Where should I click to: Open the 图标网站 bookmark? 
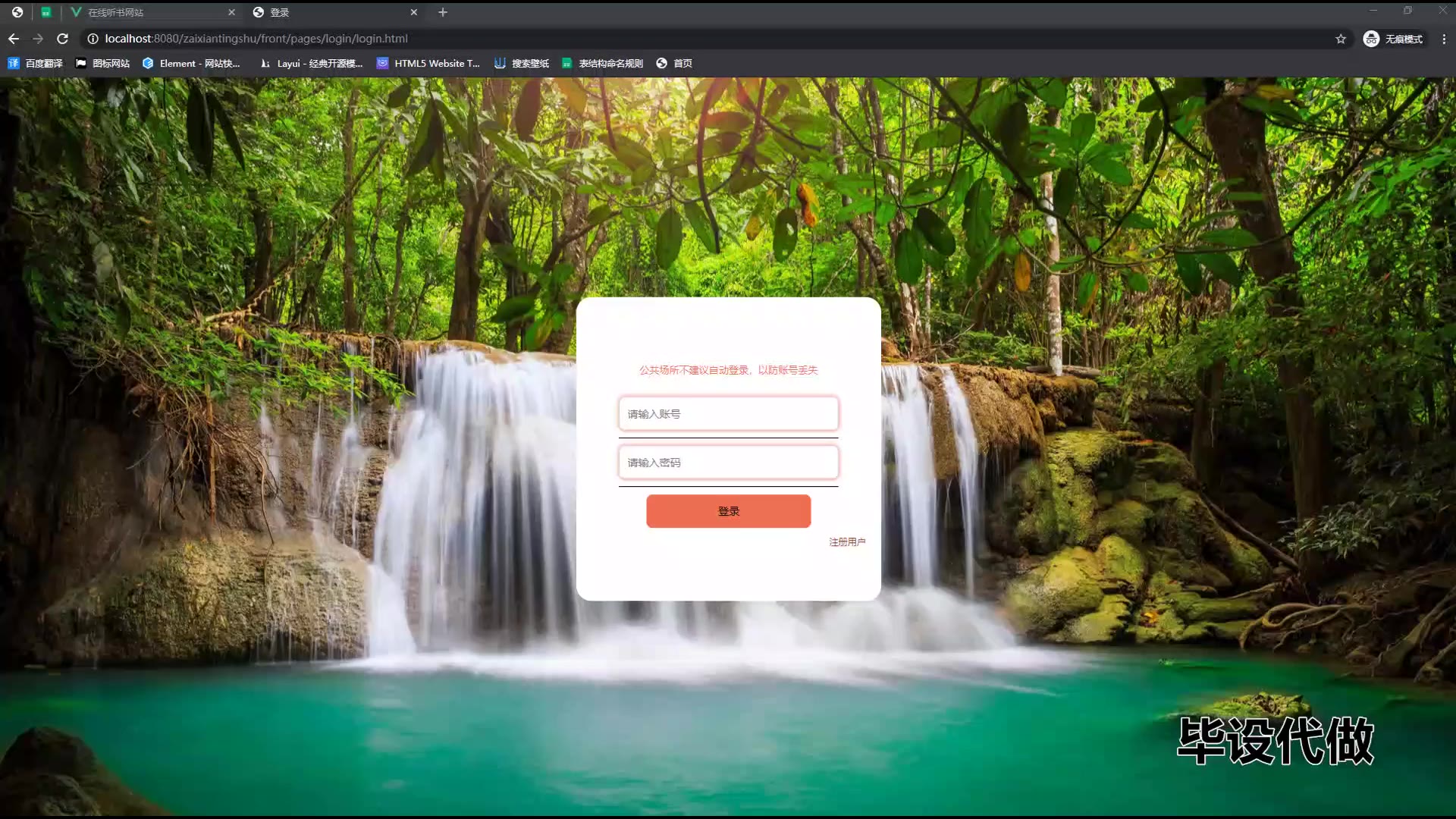coord(102,63)
